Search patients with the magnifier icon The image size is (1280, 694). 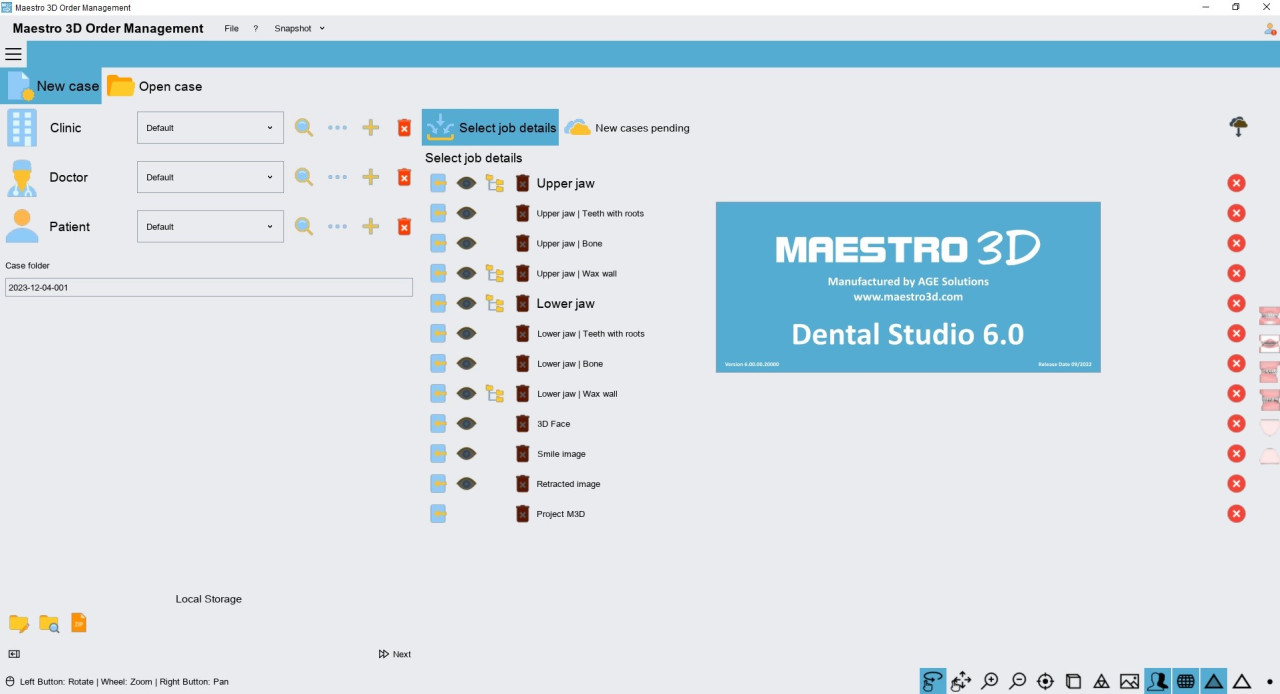point(304,227)
